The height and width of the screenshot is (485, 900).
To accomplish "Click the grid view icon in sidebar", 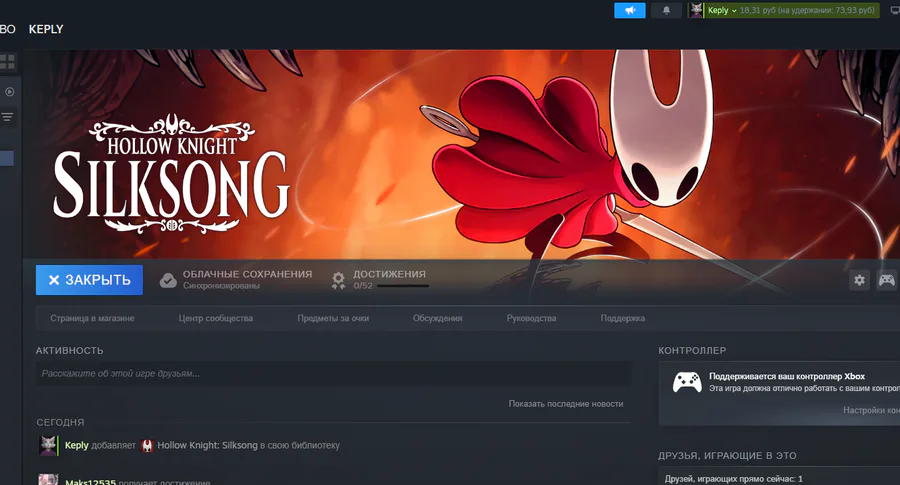I will click(x=7, y=61).
